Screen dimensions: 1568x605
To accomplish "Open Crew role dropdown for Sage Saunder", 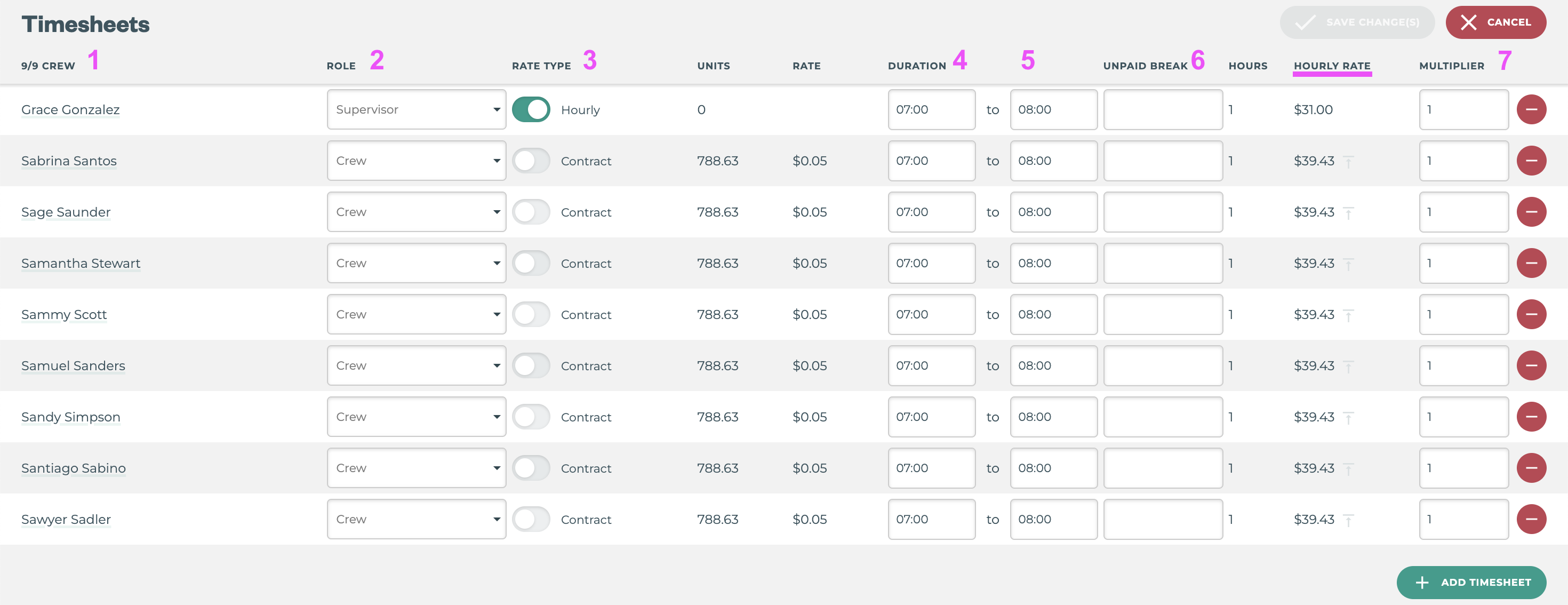I will tap(417, 212).
